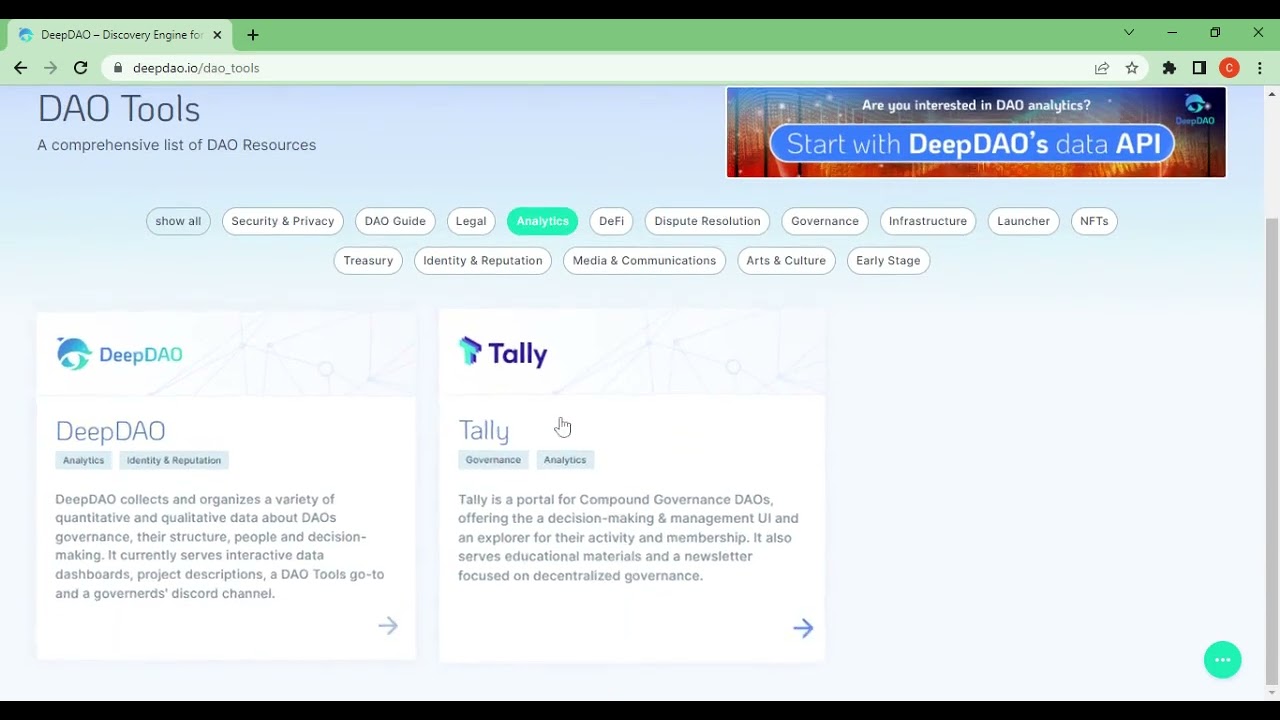The height and width of the screenshot is (720, 1280).
Task: Close the DeepDAO browser tab
Action: click(217, 35)
